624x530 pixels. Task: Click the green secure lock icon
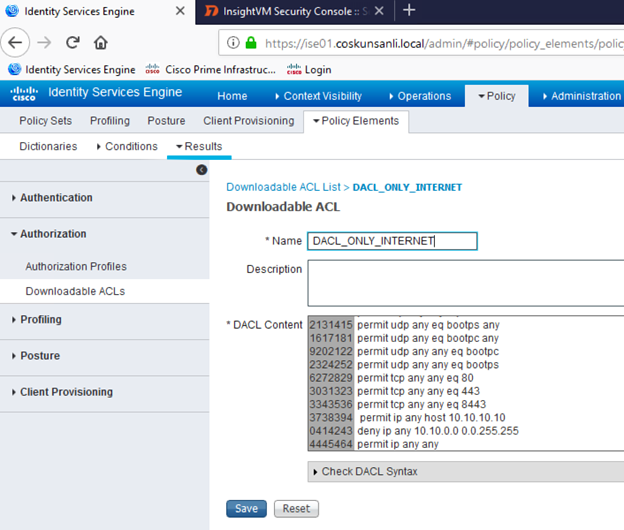pyautogui.click(x=251, y=42)
